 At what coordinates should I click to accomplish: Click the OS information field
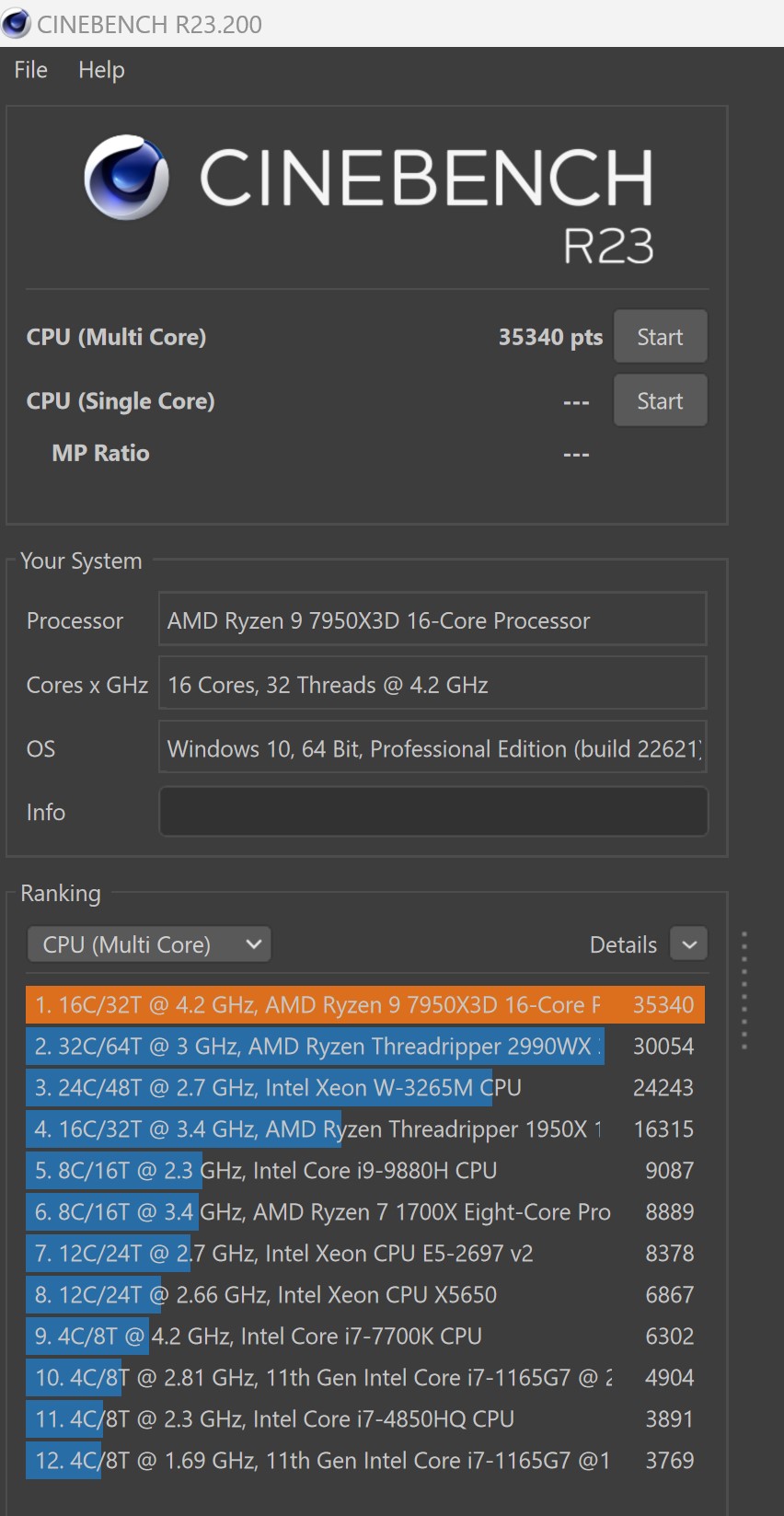pos(432,749)
